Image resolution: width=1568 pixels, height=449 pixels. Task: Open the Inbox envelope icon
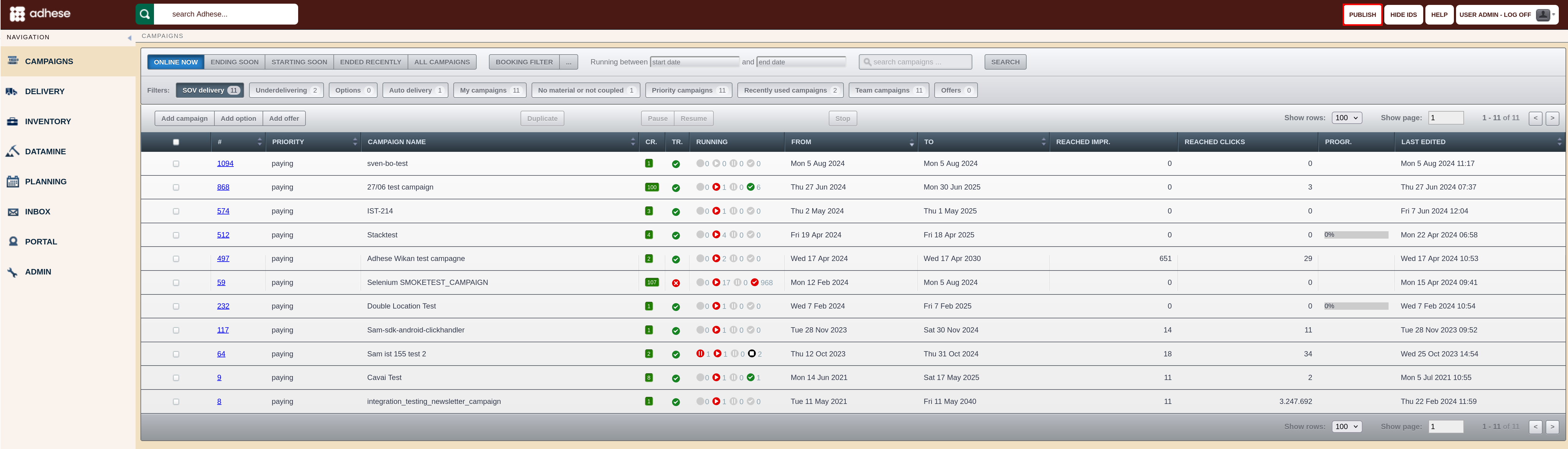pos(13,212)
